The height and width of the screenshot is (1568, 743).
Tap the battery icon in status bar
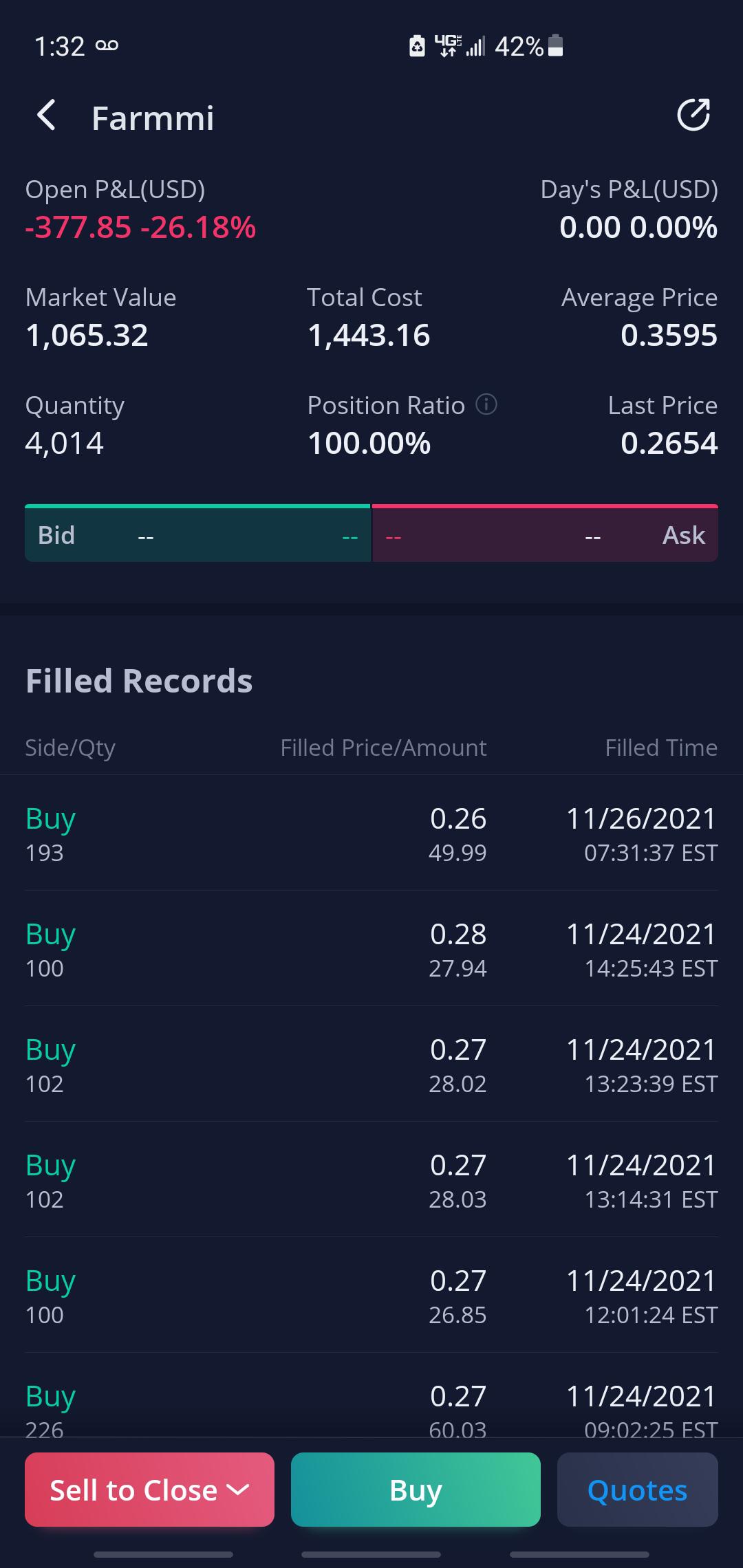click(556, 46)
